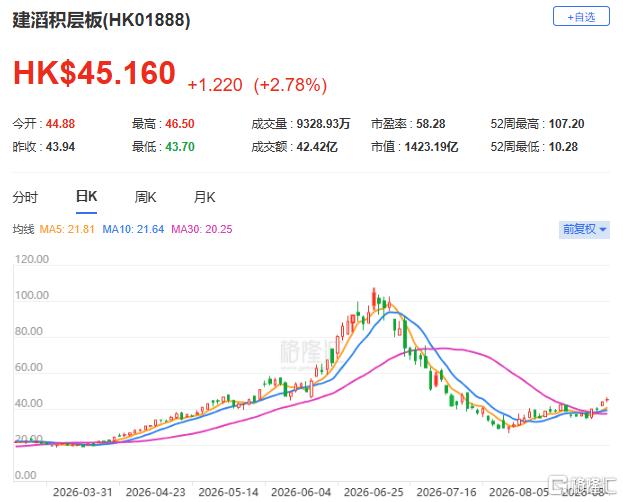This screenshot has height=502, width=623.
Task: Click the MA10: 21.64 indicator label
Action: pos(133,229)
